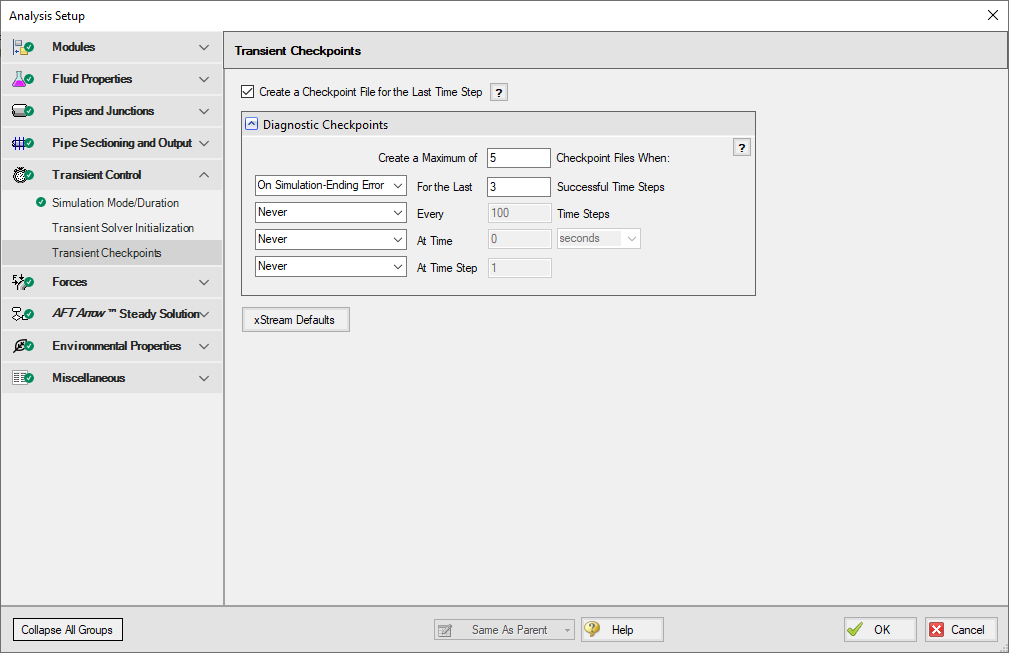
Task: Expand the Miscellaneous group chevron
Action: pos(204,378)
